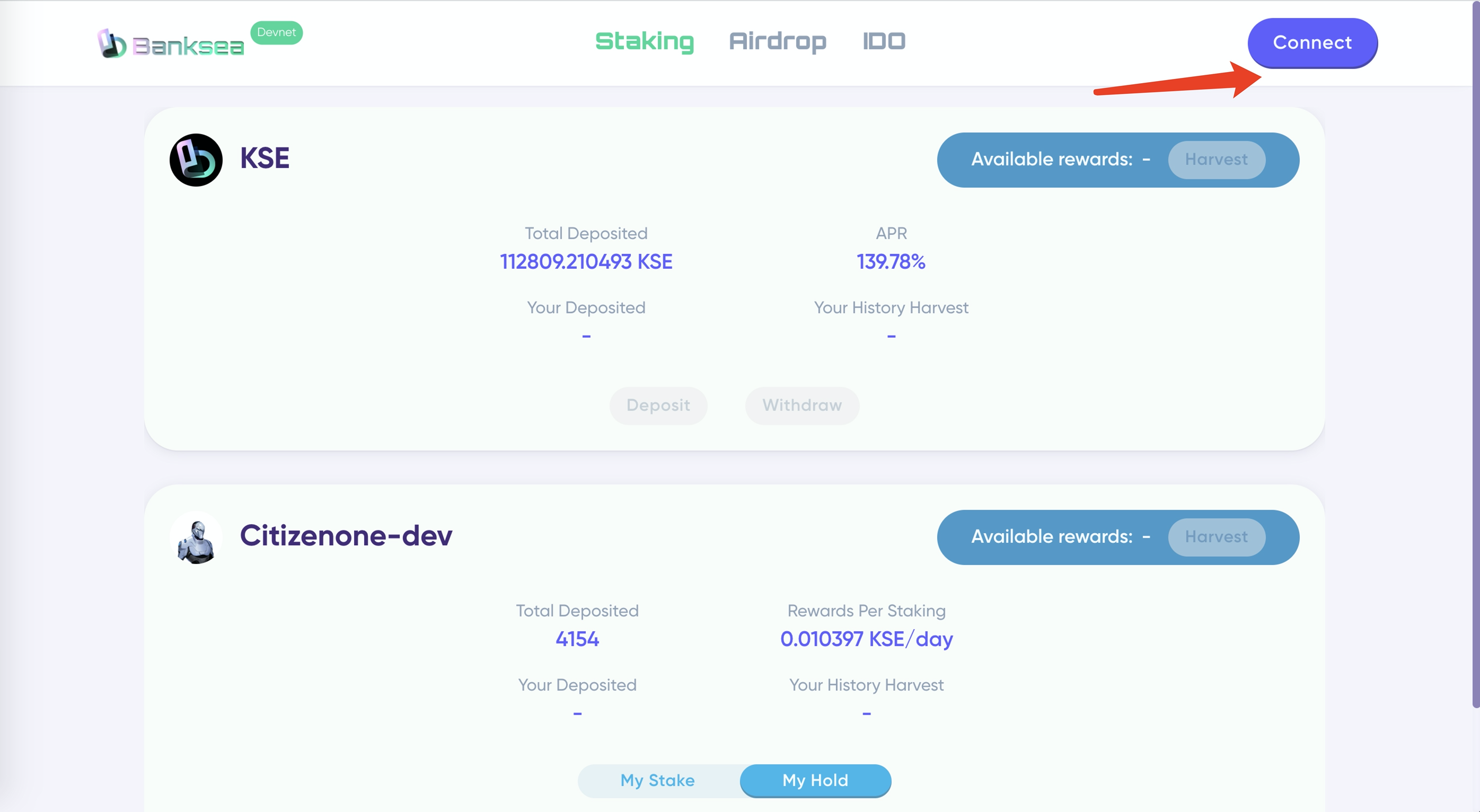Click the KSE Withdraw button

801,405
